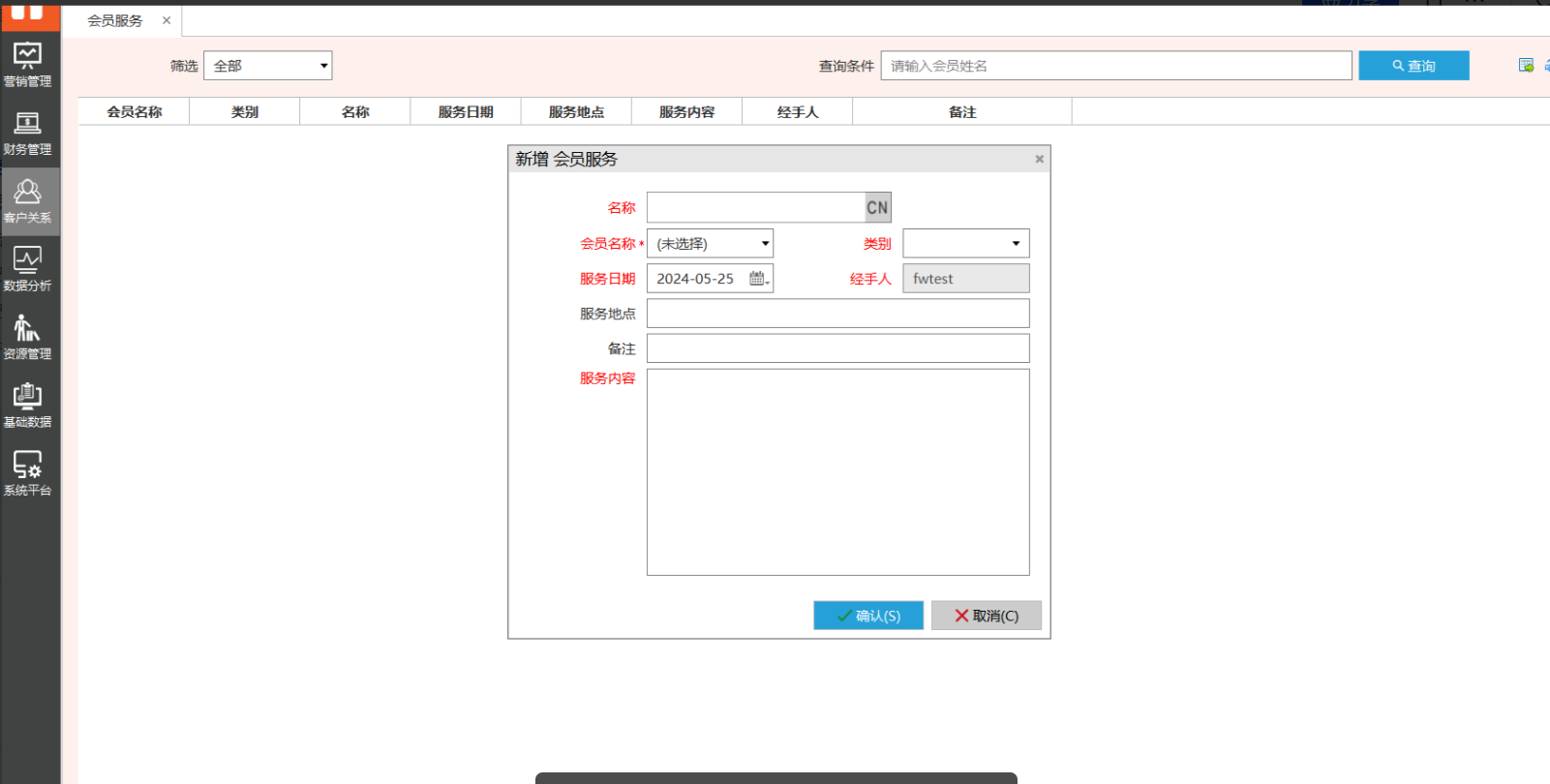
Task: Focus the 服务内容 text area
Action: pyautogui.click(x=837, y=472)
